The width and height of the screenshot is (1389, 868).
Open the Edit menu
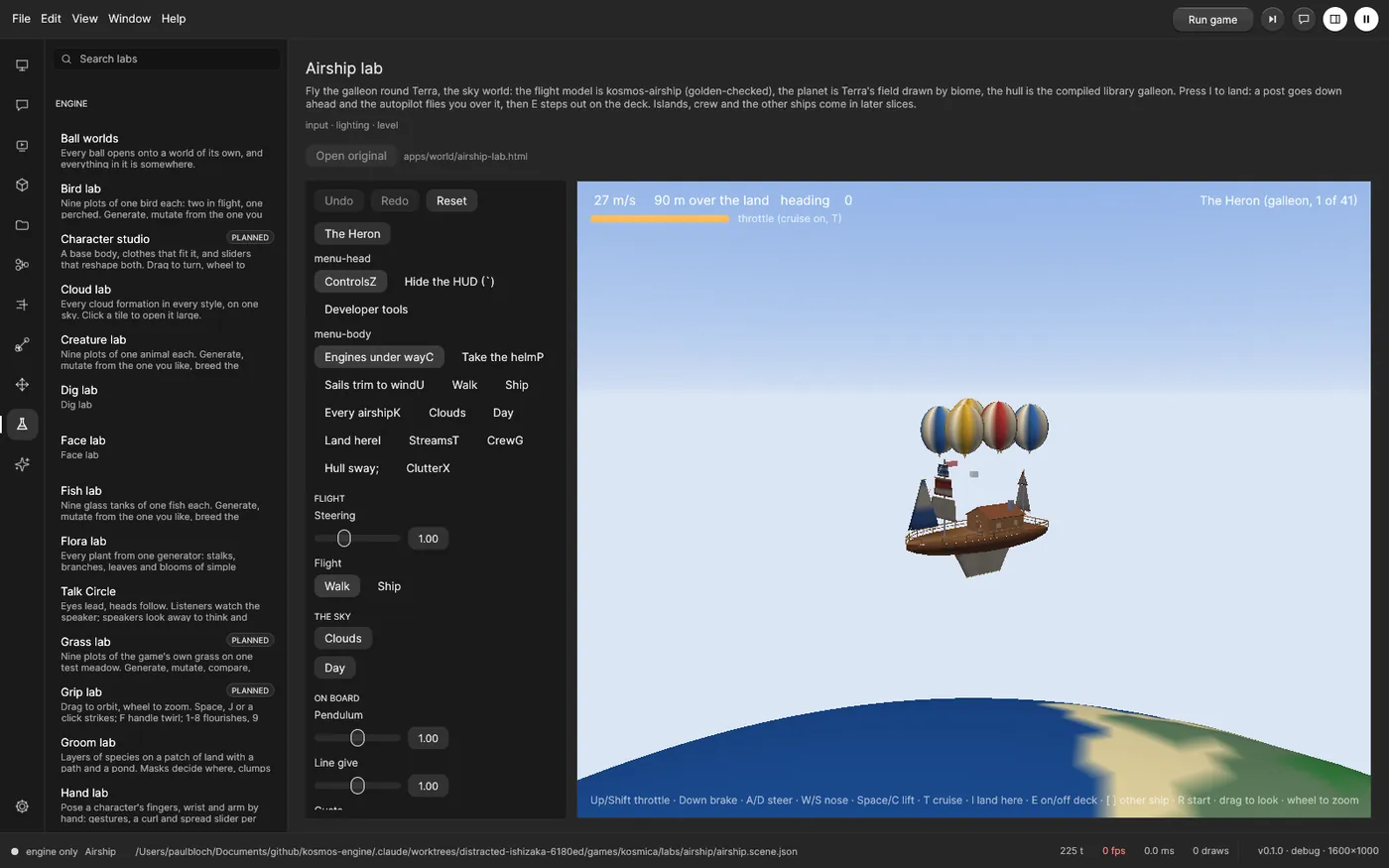(51, 19)
